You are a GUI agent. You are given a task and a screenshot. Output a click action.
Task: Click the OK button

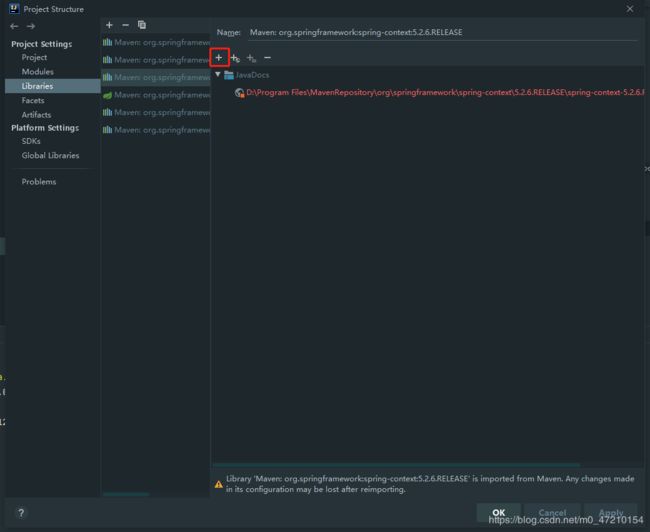pyautogui.click(x=498, y=513)
